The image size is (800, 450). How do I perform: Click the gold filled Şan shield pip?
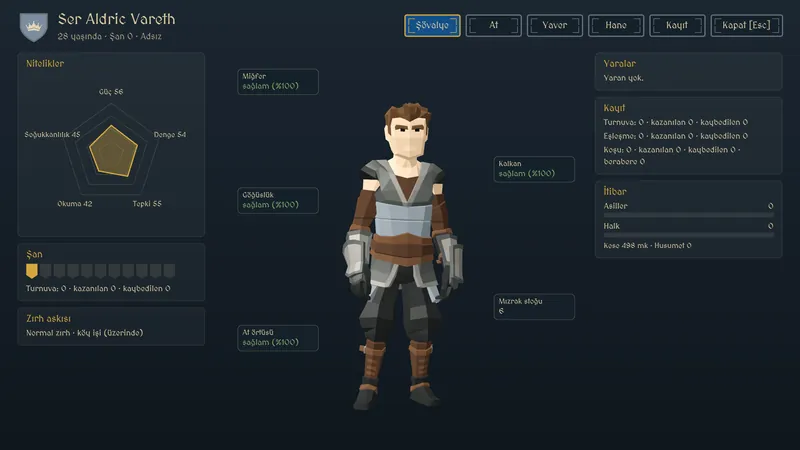32,271
